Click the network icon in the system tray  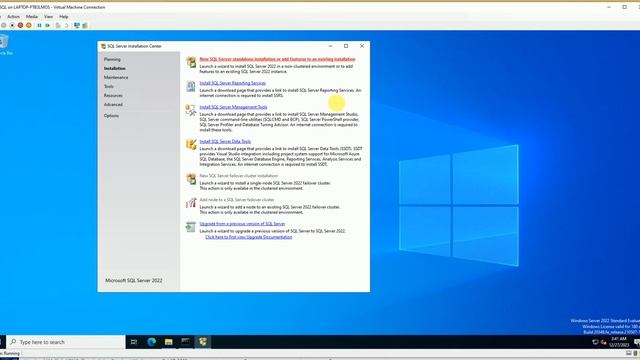(x=595, y=342)
